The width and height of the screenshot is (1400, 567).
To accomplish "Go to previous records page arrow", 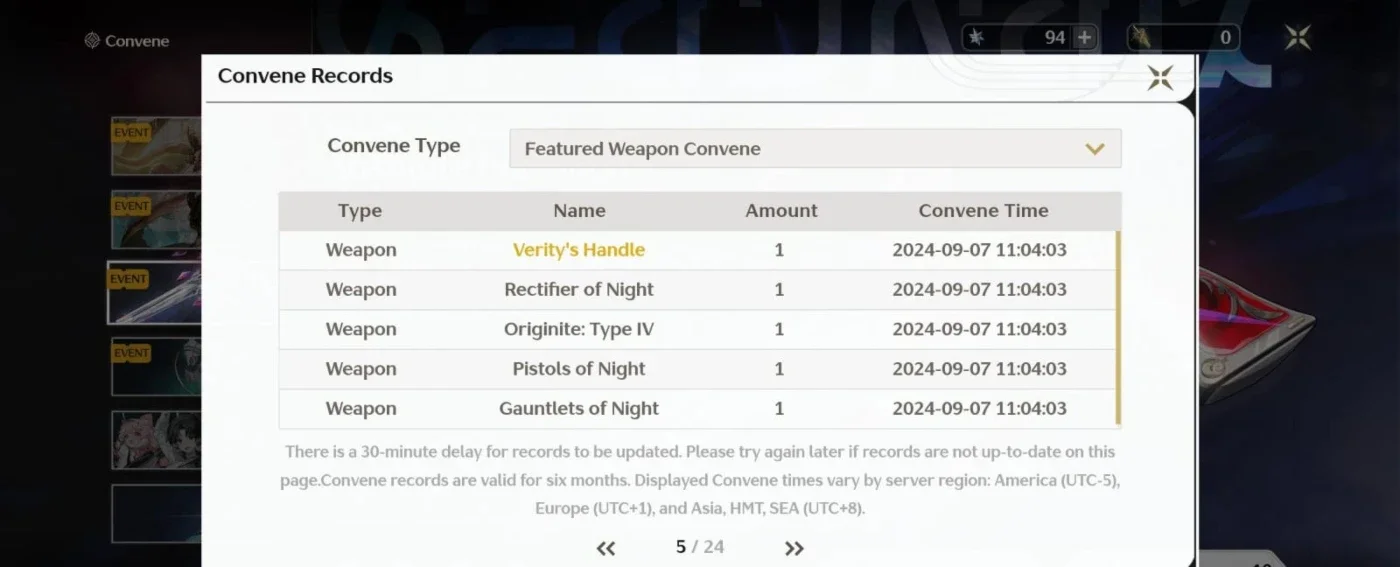I will click(x=606, y=548).
